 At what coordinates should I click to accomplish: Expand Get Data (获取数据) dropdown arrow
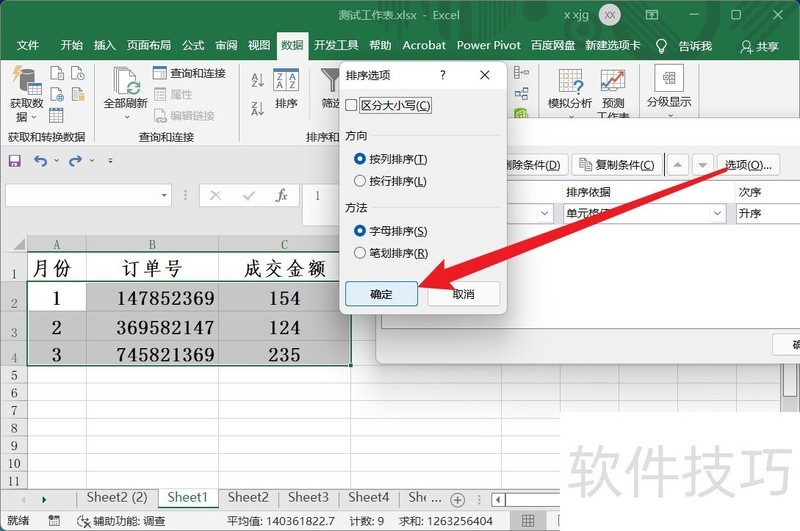click(34, 117)
